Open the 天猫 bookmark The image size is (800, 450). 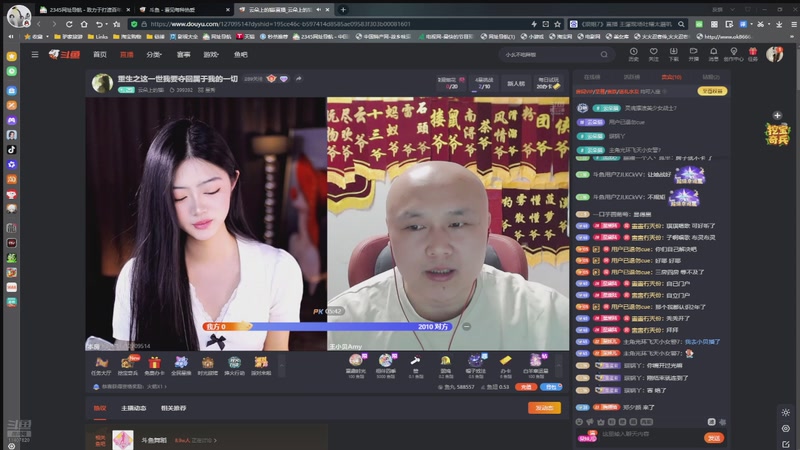tap(245, 37)
